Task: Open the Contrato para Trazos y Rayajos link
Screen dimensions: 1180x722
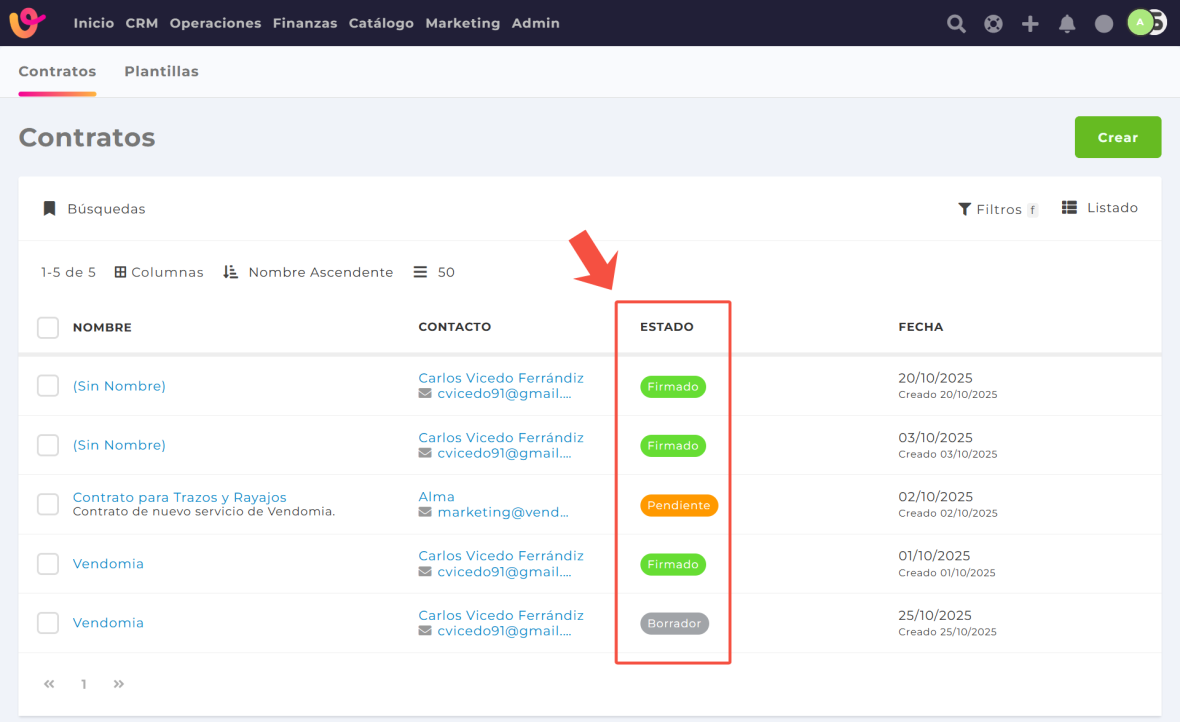Action: pos(180,497)
